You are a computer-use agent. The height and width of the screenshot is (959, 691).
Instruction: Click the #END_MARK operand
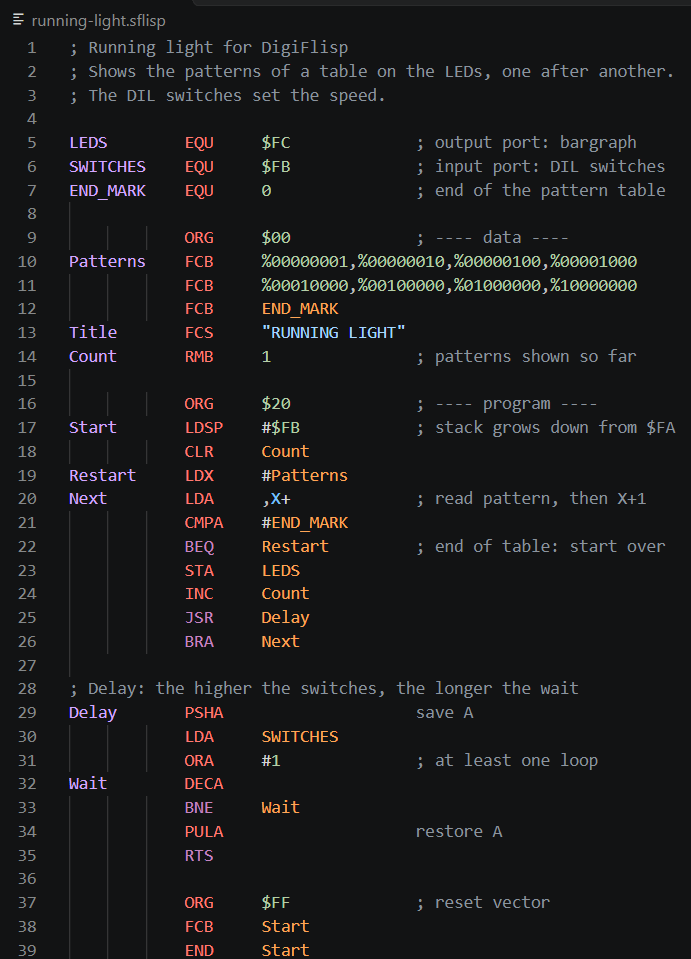click(305, 523)
